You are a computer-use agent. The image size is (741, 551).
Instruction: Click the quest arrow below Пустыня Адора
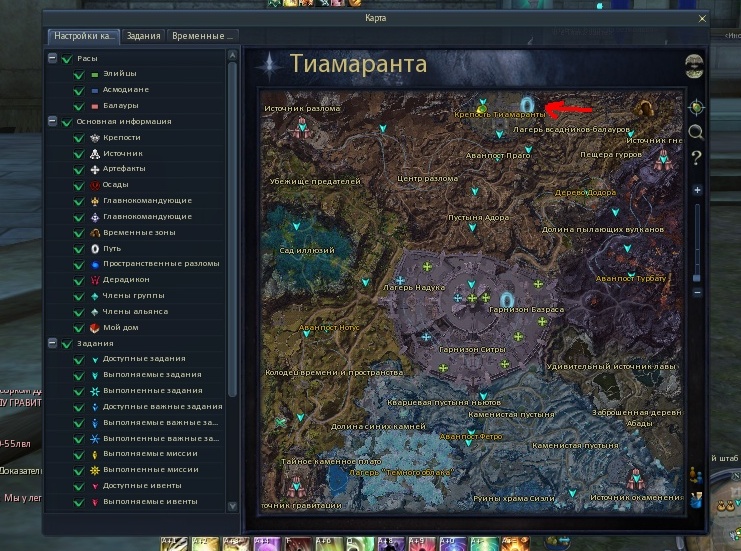(472, 227)
